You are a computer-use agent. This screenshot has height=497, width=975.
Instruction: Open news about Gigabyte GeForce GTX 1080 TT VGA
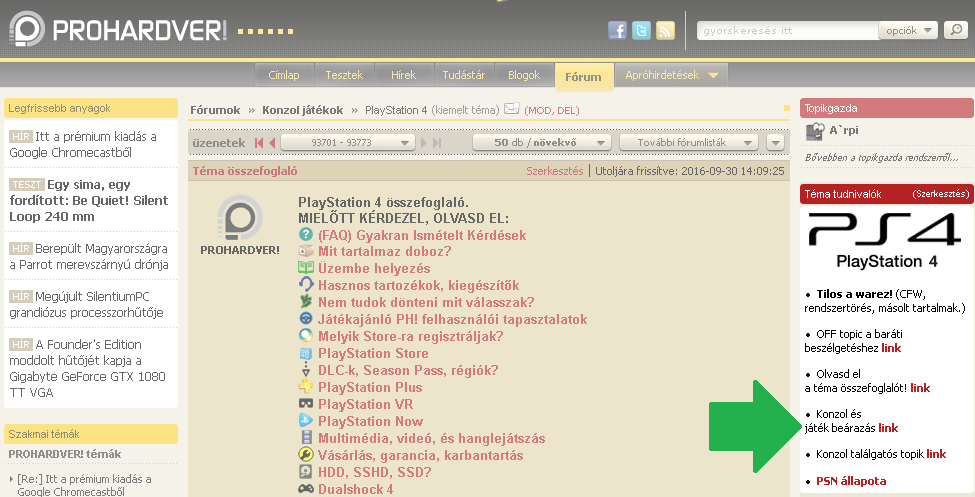point(88,368)
